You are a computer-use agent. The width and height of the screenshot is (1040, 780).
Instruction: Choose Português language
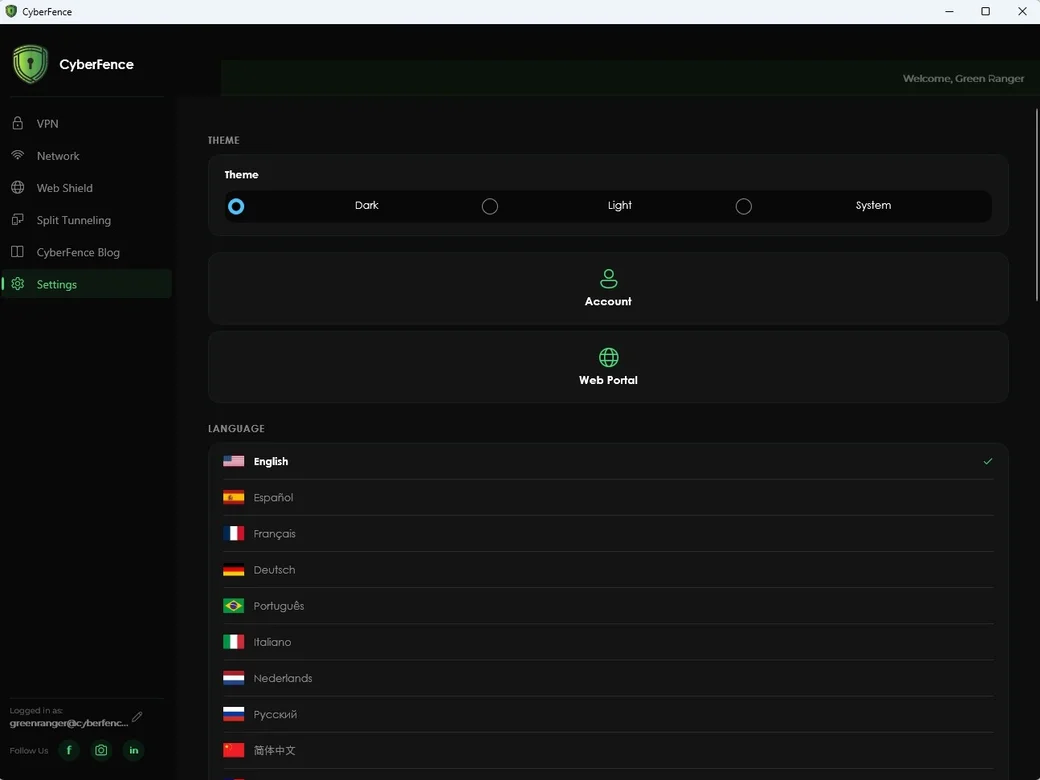pos(608,606)
